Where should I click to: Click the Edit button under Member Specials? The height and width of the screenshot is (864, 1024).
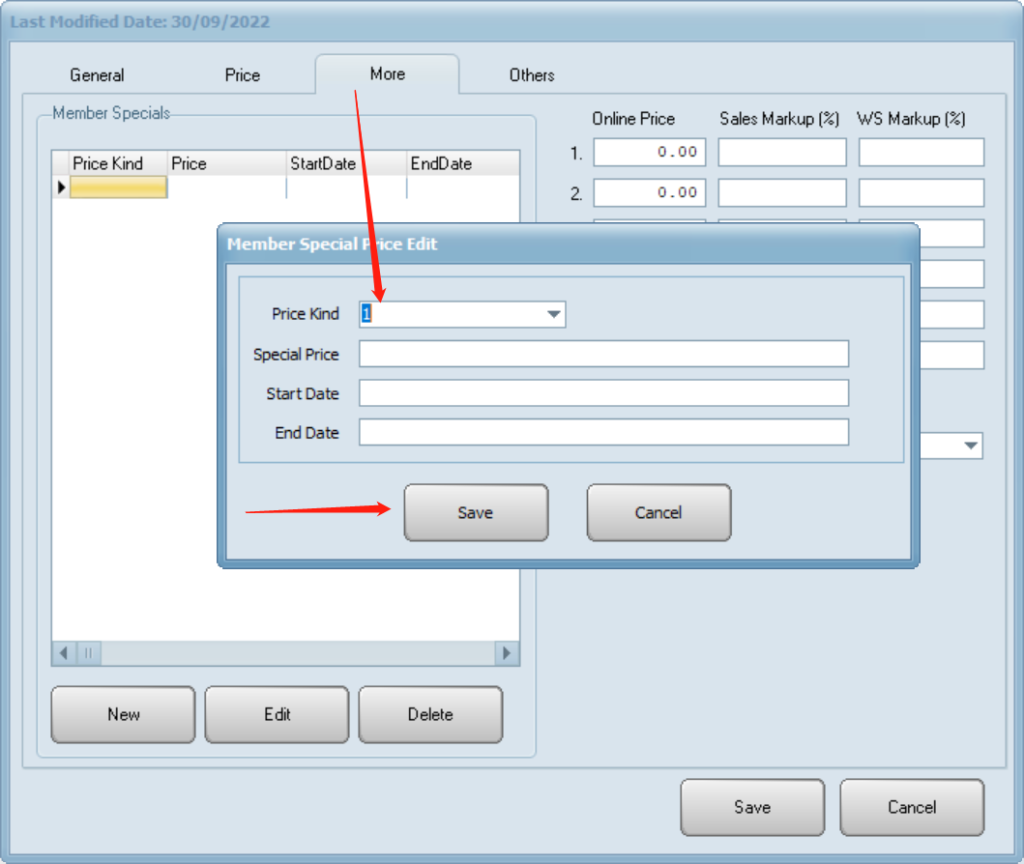click(277, 714)
